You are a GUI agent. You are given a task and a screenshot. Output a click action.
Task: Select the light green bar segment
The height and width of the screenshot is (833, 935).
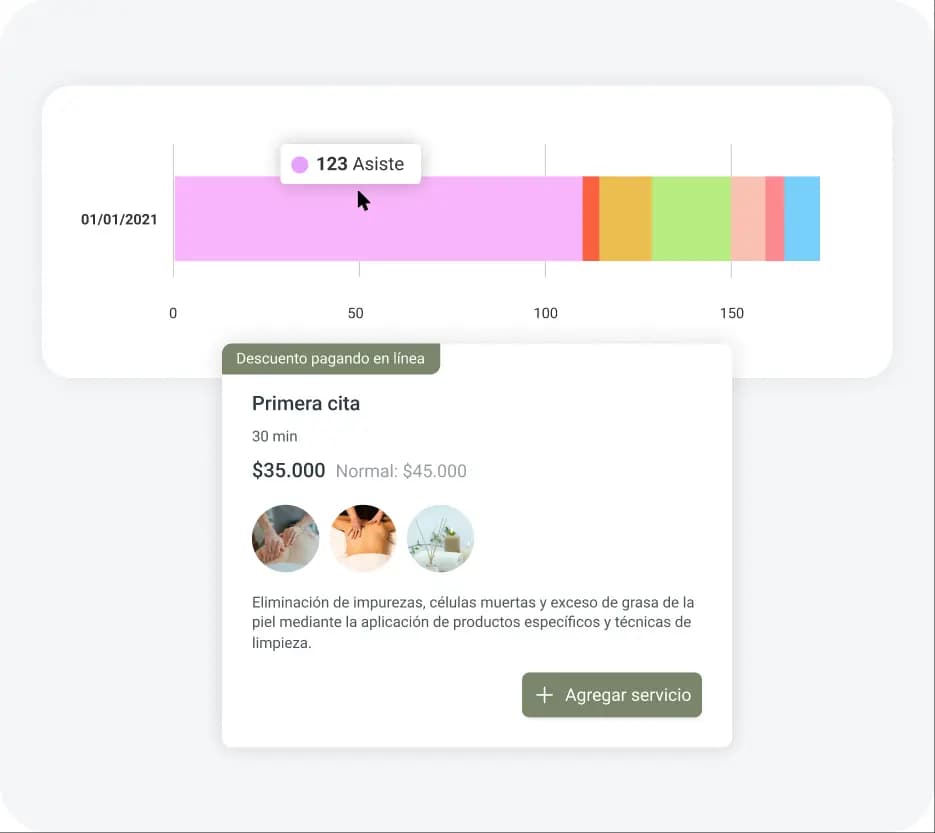tap(691, 219)
